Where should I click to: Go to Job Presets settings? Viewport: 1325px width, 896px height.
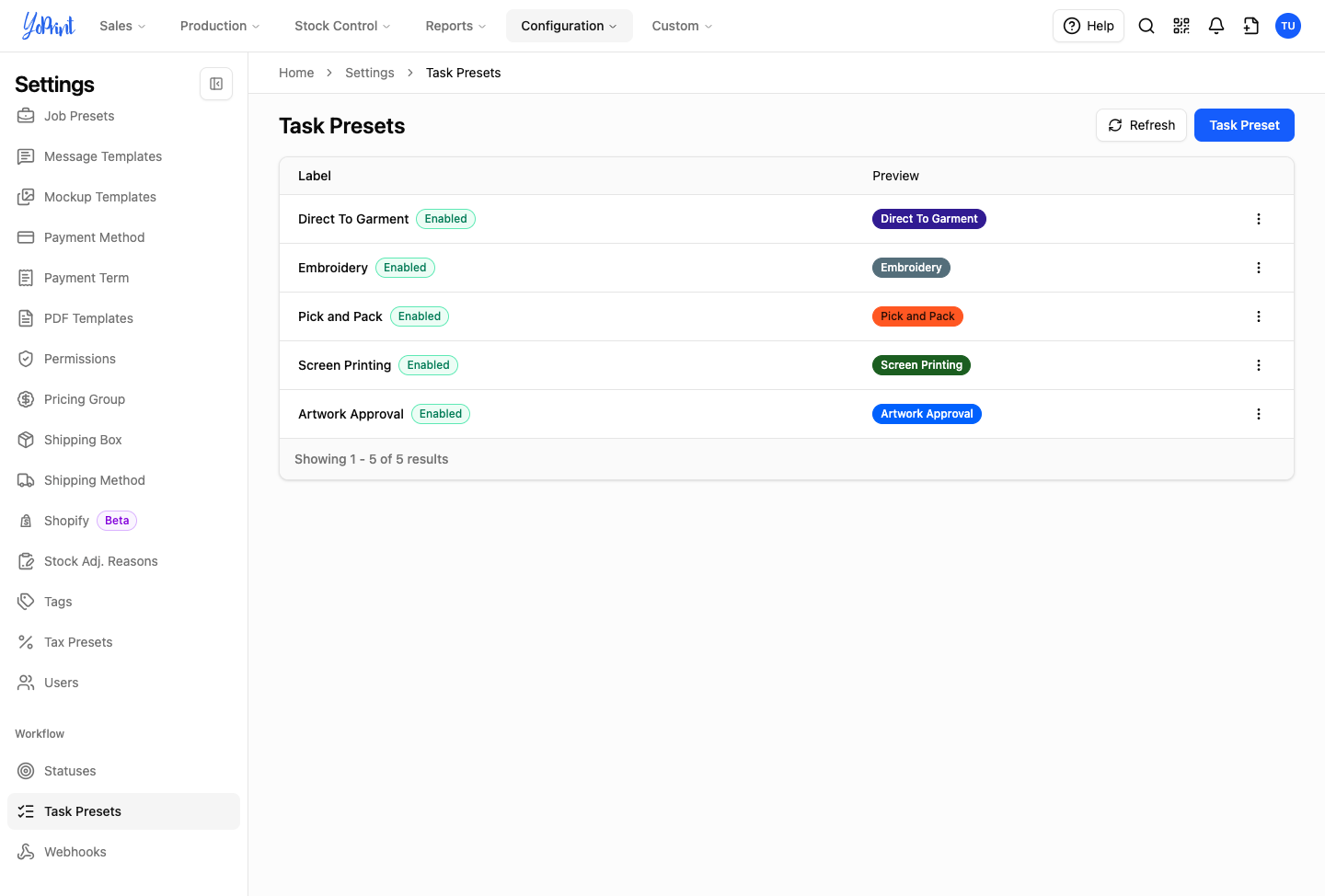coord(123,116)
